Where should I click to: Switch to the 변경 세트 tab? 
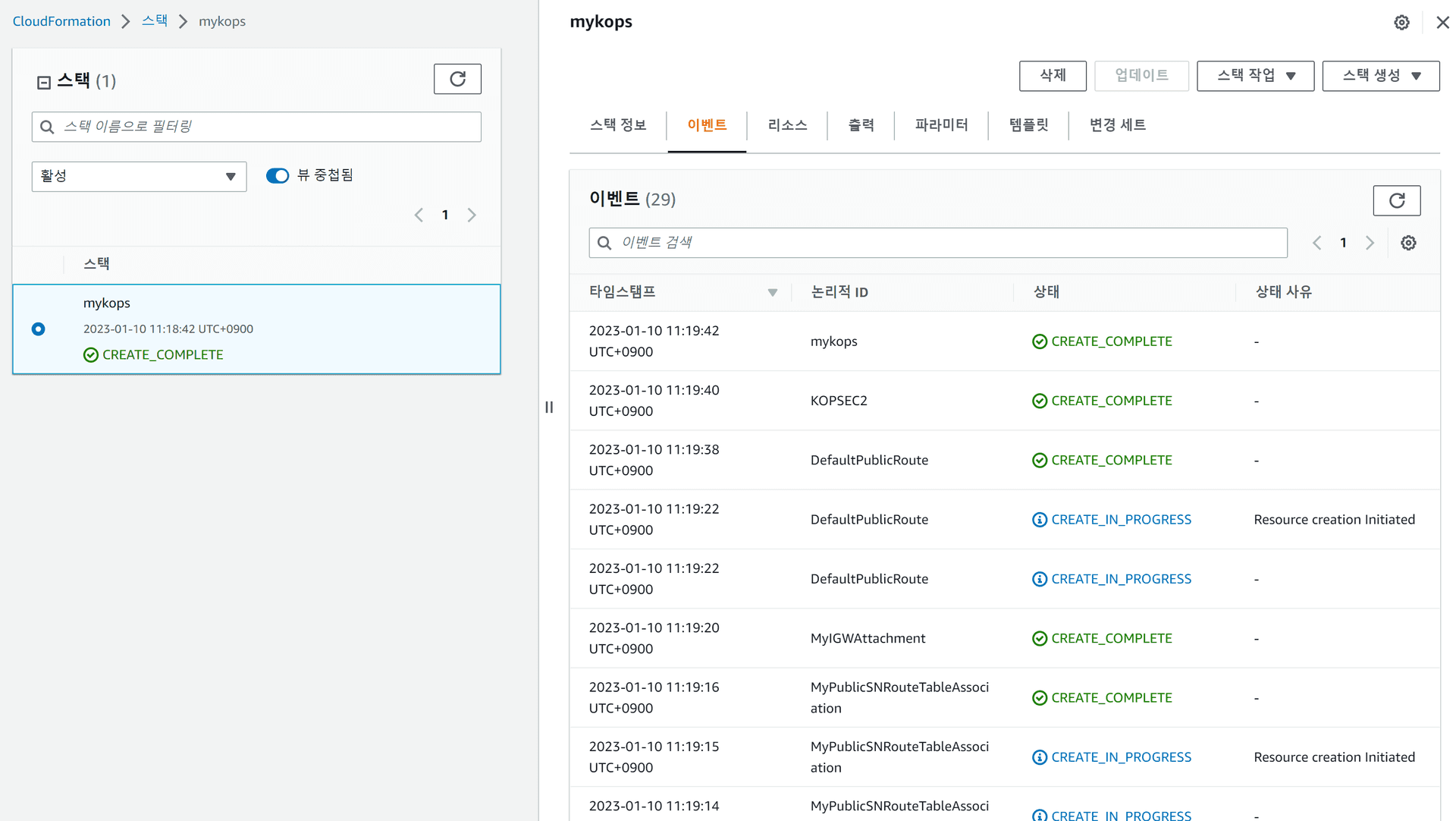[1117, 125]
